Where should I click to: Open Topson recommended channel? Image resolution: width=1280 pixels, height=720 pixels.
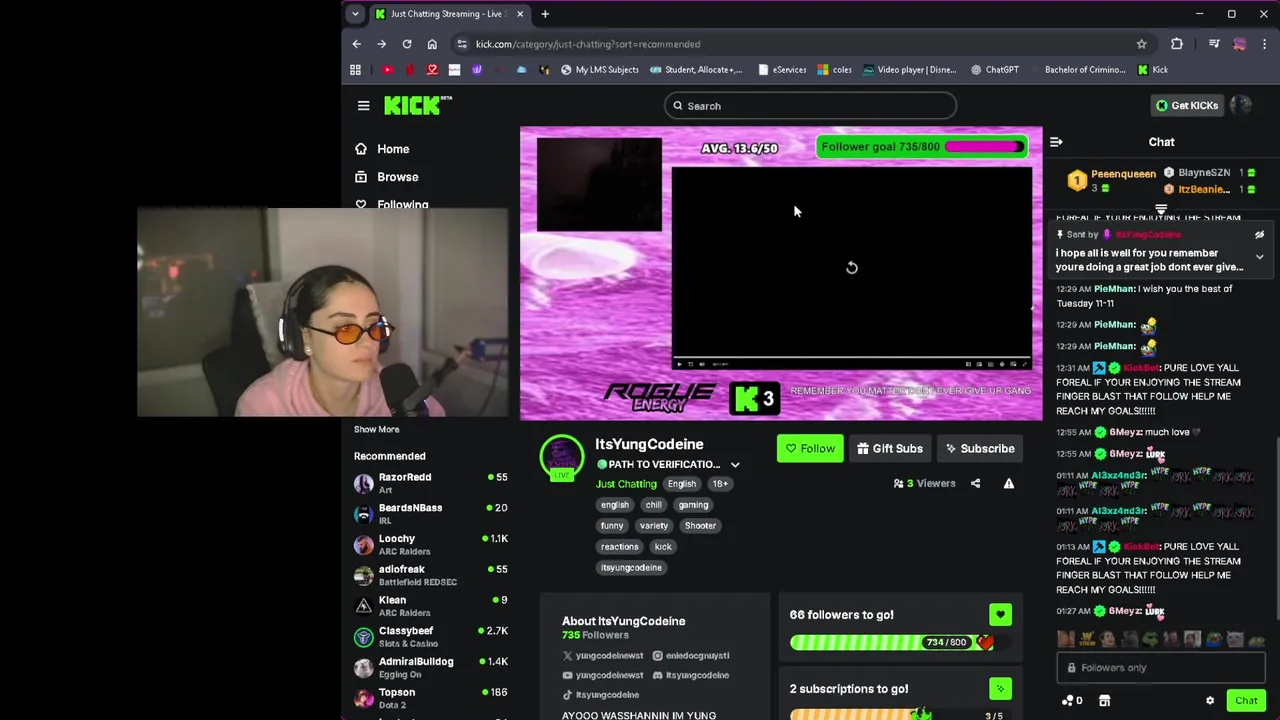pyautogui.click(x=430, y=699)
